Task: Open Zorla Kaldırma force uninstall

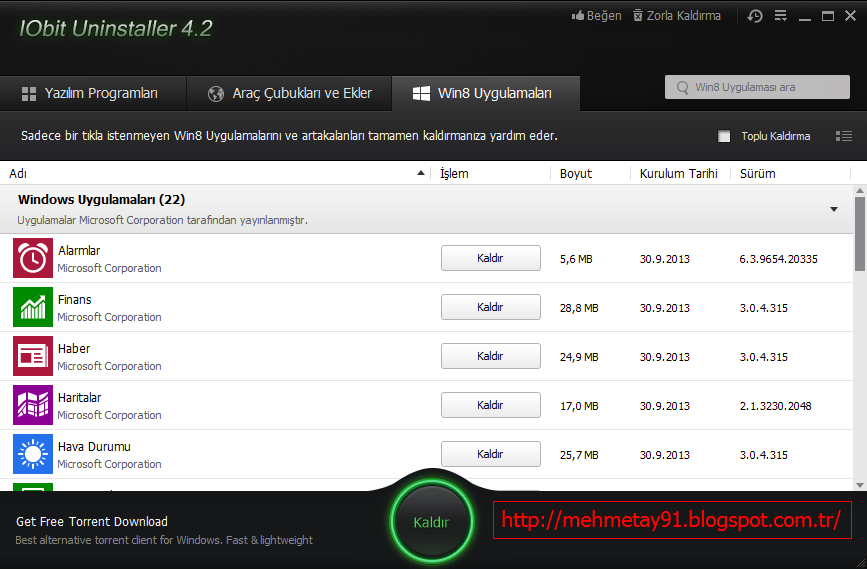Action: coord(677,15)
